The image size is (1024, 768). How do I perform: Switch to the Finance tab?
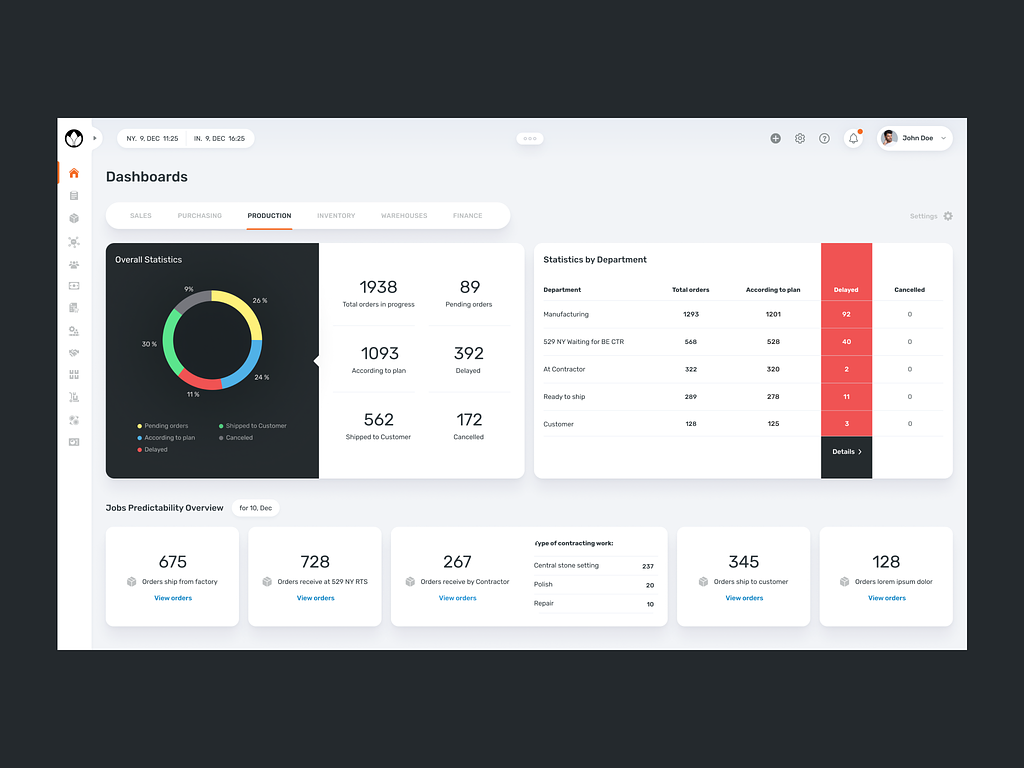click(468, 216)
